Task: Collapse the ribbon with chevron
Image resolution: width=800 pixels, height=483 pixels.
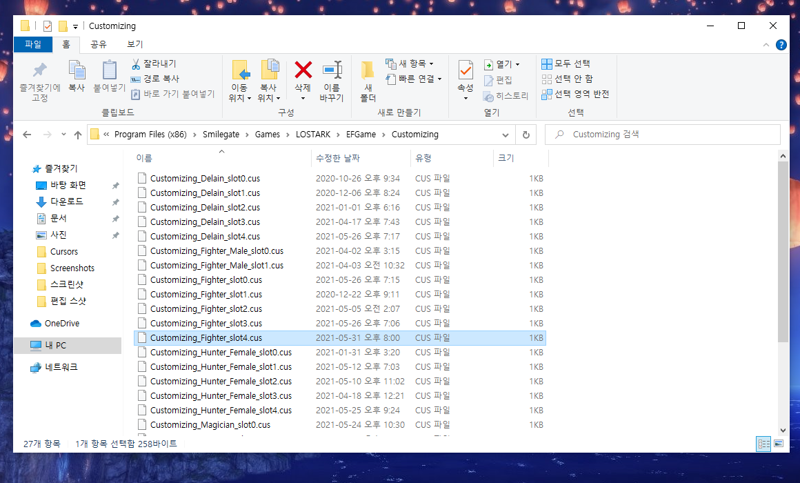Action: tap(766, 45)
